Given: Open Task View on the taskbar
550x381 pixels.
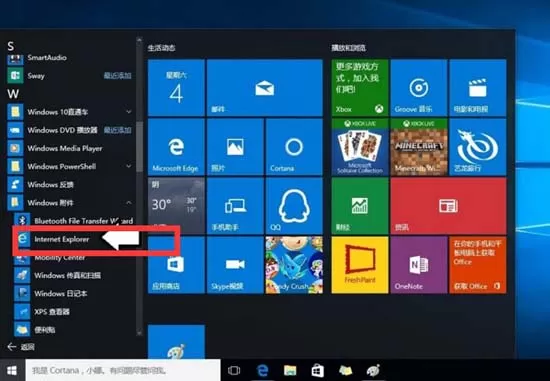Looking at the screenshot, I should click(234, 370).
